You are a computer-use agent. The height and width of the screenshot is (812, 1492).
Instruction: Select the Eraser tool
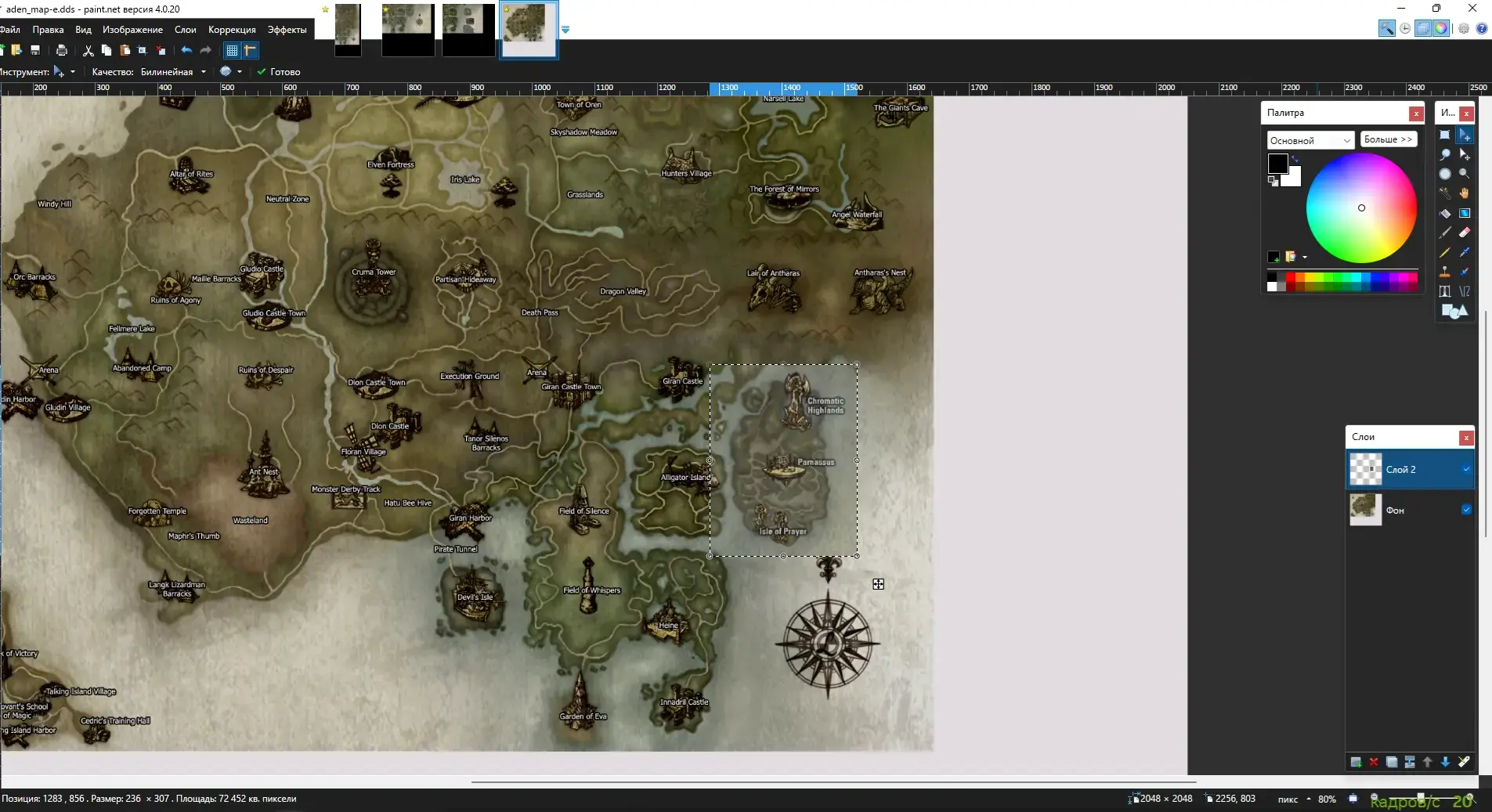tap(1465, 233)
